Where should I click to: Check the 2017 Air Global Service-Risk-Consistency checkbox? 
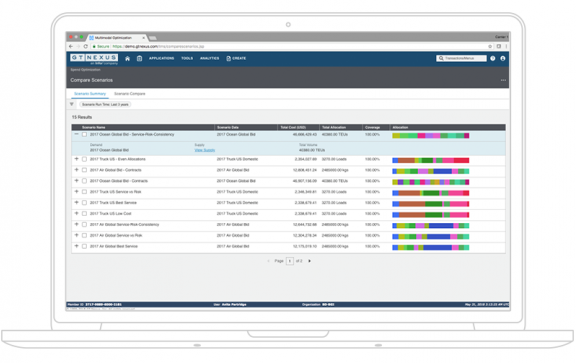click(84, 224)
